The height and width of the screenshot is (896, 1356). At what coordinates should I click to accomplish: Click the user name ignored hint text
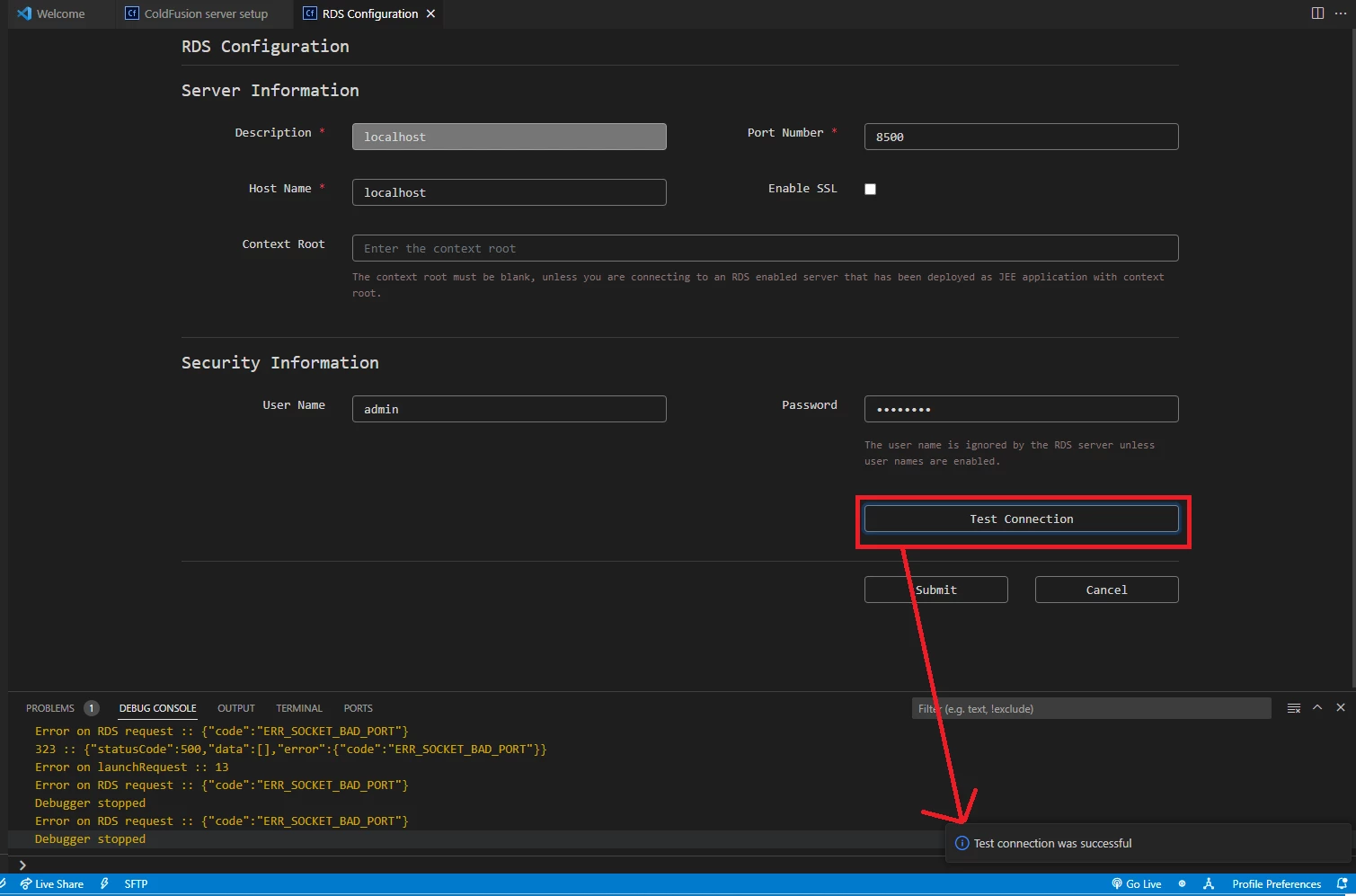(x=1009, y=453)
